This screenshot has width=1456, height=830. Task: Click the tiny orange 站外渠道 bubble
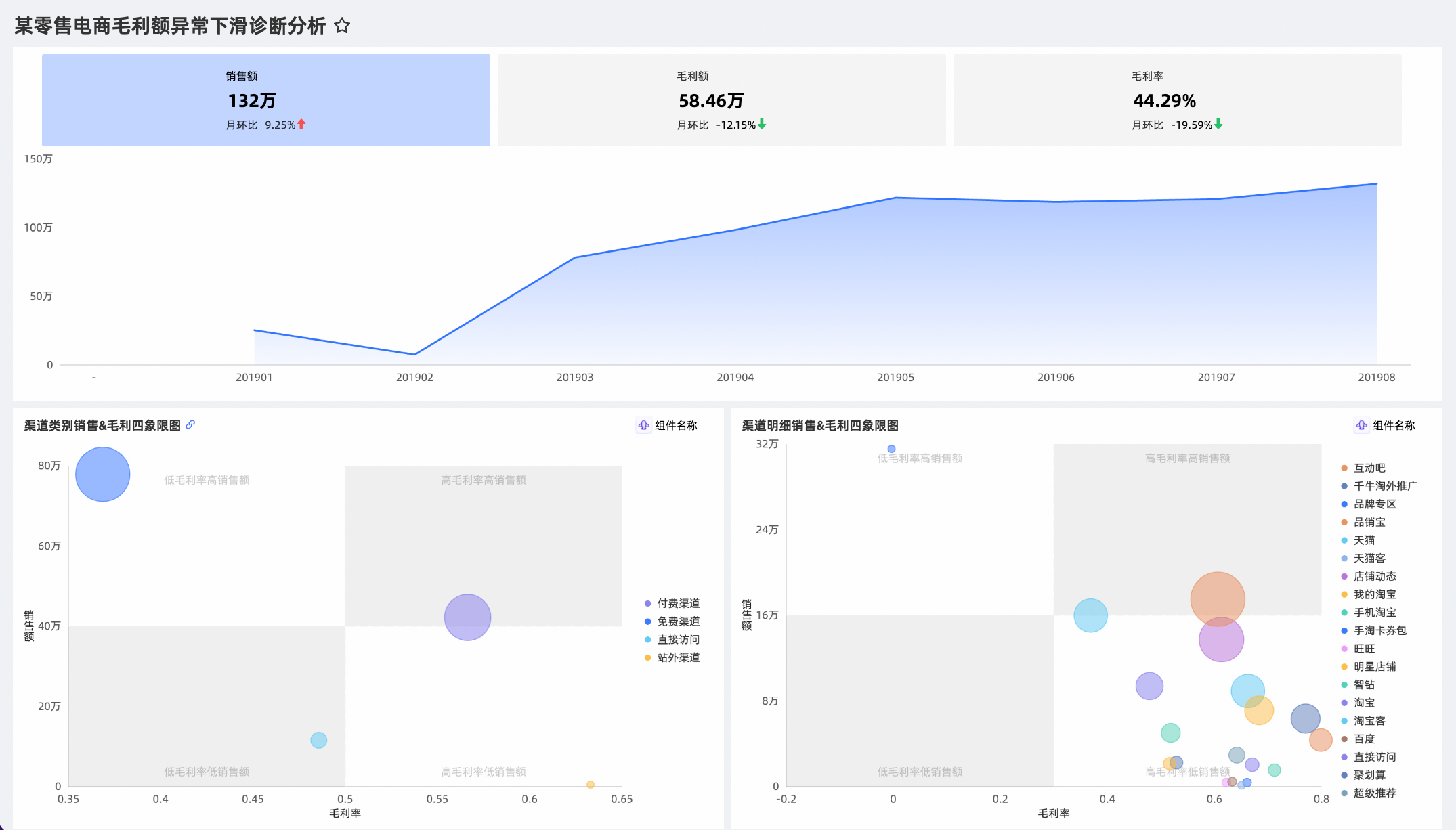[x=591, y=785]
